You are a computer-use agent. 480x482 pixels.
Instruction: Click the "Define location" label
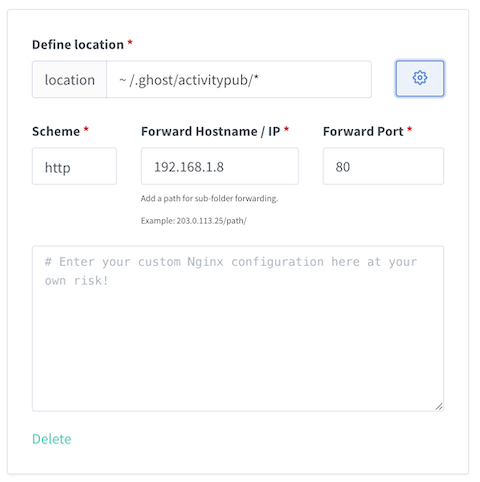[78, 45]
